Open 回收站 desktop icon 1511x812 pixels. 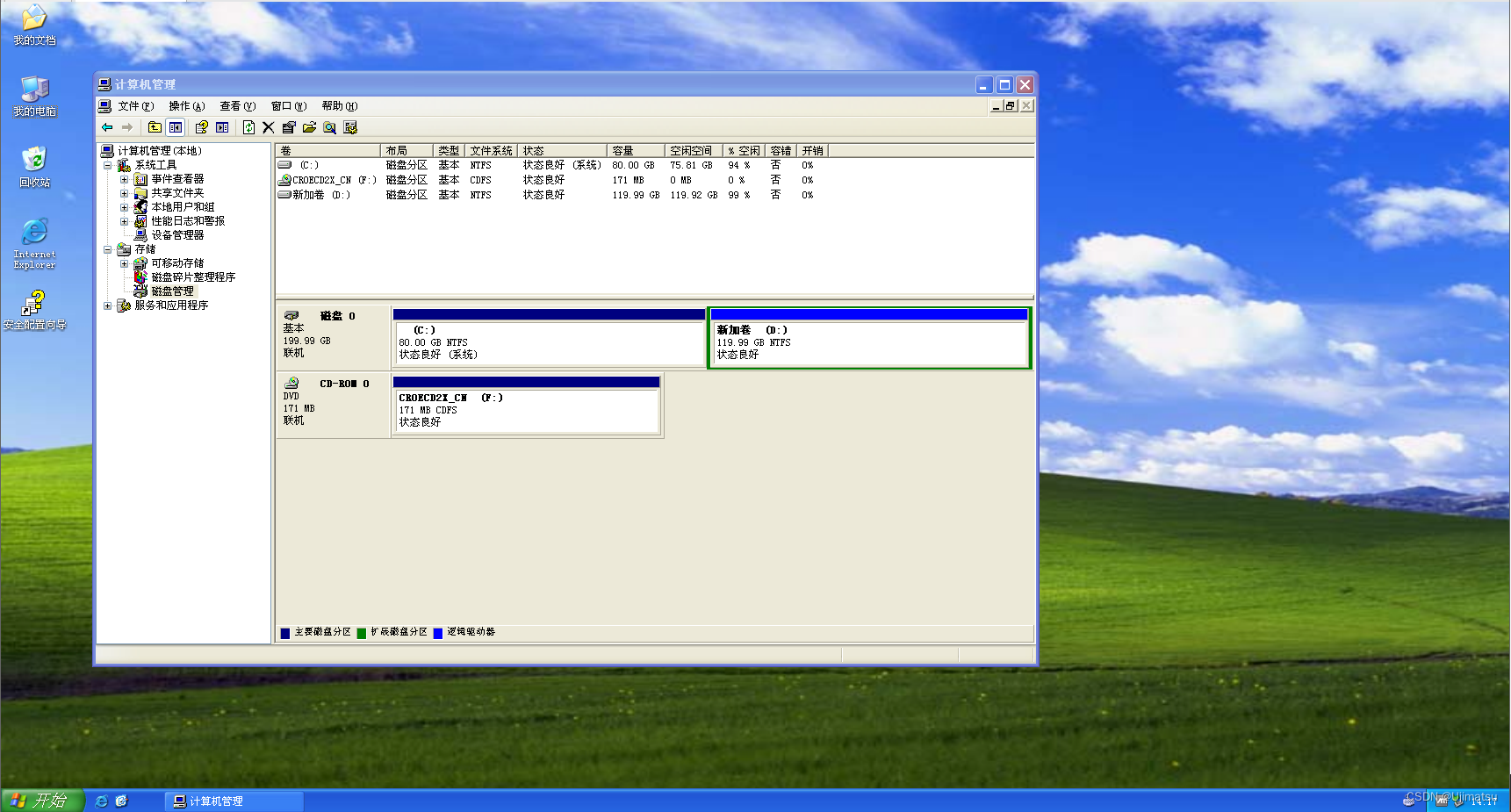(x=34, y=167)
